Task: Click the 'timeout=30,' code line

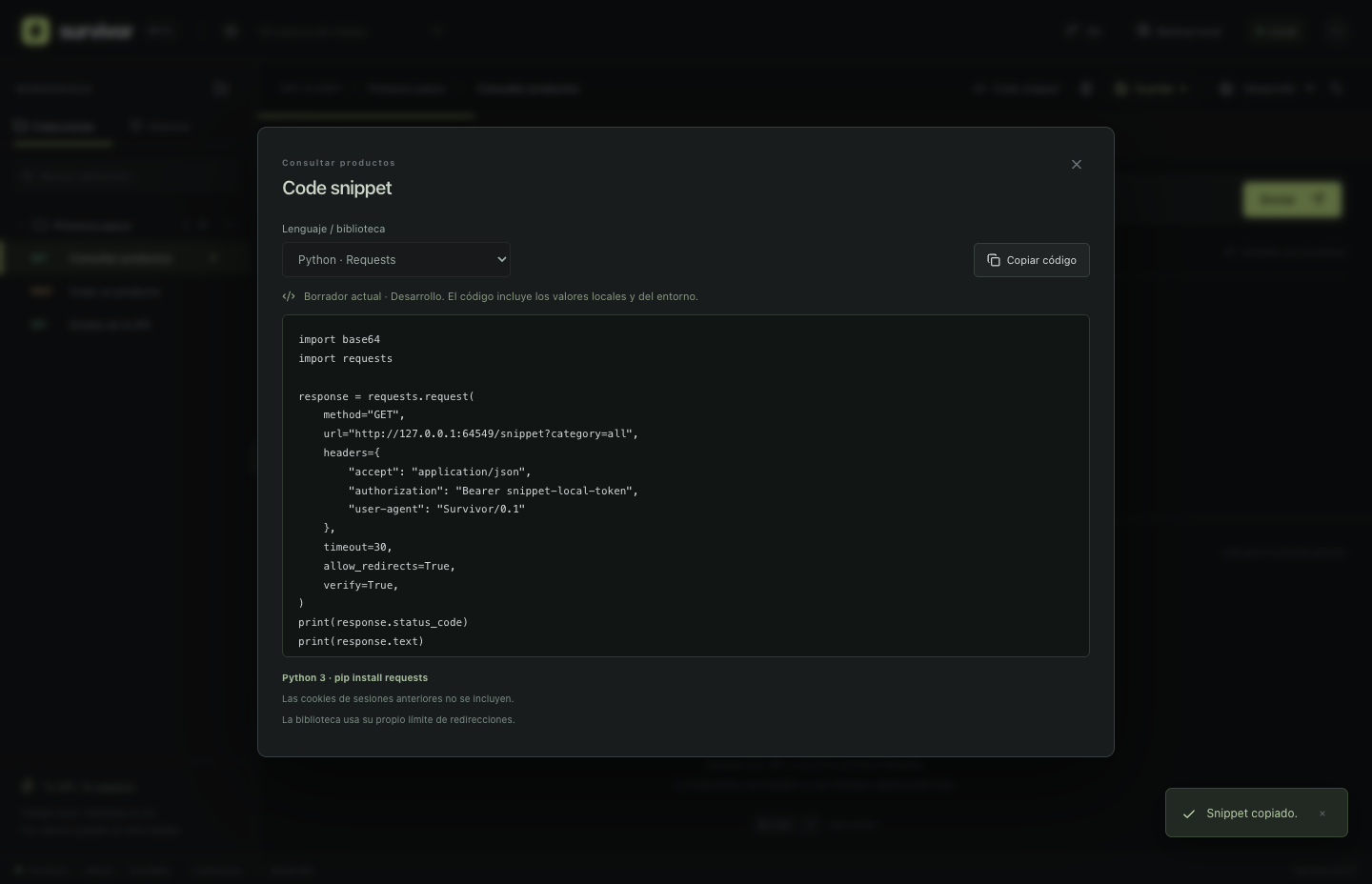Action: (x=357, y=547)
